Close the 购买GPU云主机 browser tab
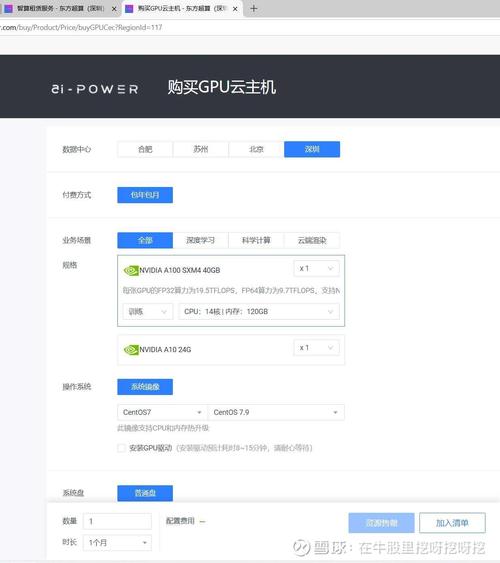The image size is (500, 563). click(235, 9)
